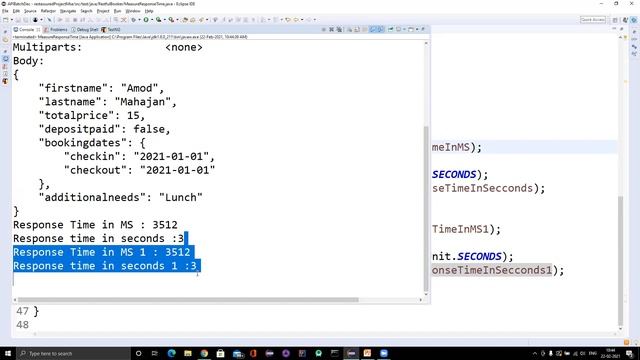Expand the New file dropdown arrow

(x=11, y=20)
